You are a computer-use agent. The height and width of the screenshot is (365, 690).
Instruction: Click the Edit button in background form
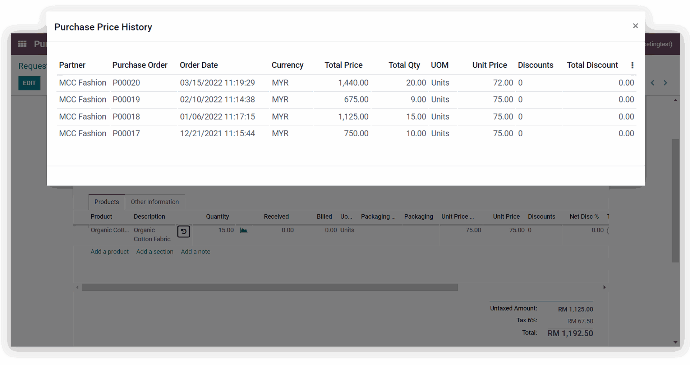tap(29, 83)
